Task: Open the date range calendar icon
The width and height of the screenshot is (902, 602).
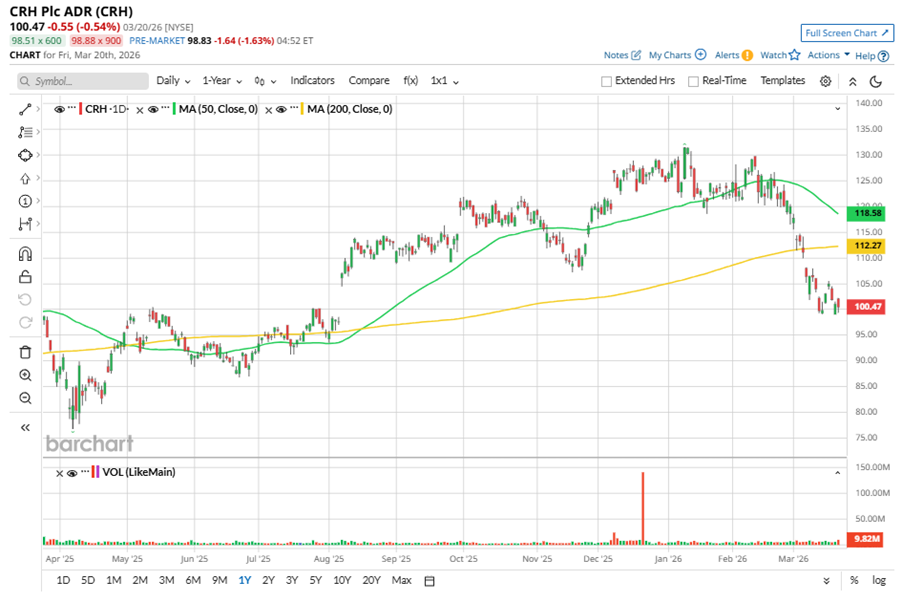Action: pos(429,581)
